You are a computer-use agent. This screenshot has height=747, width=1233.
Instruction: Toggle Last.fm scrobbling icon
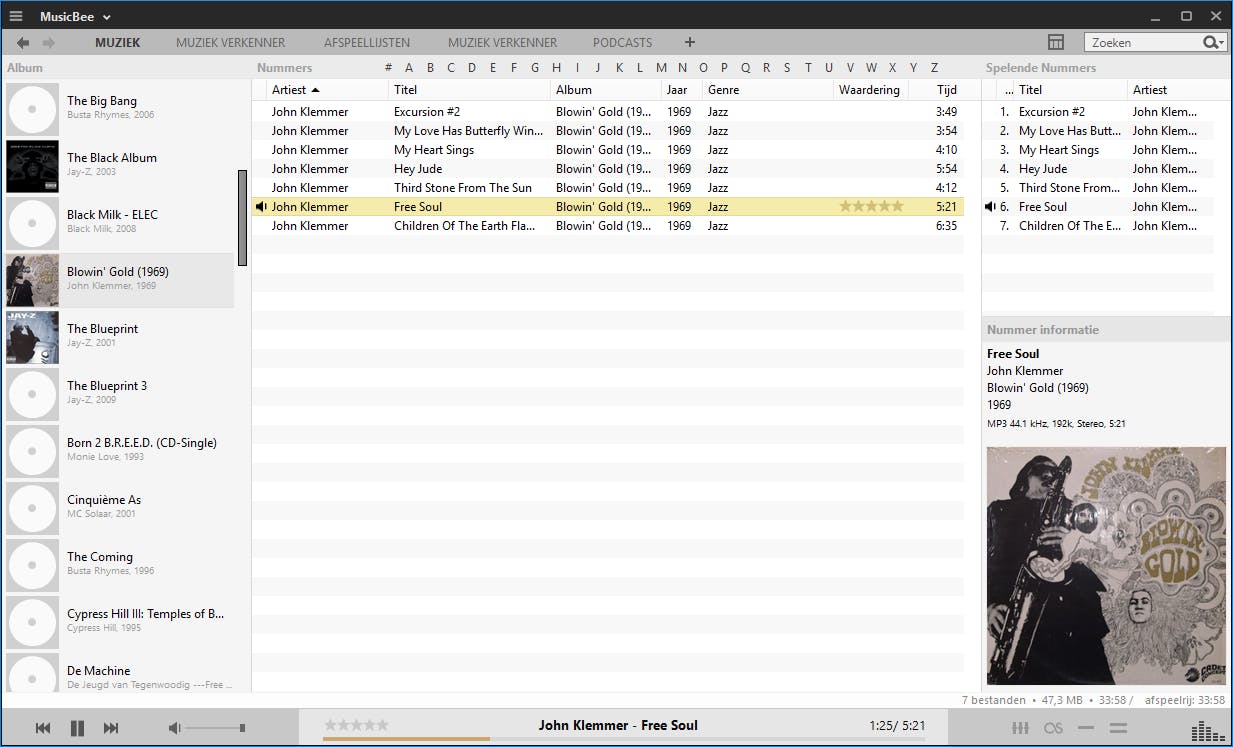[x=1053, y=728]
